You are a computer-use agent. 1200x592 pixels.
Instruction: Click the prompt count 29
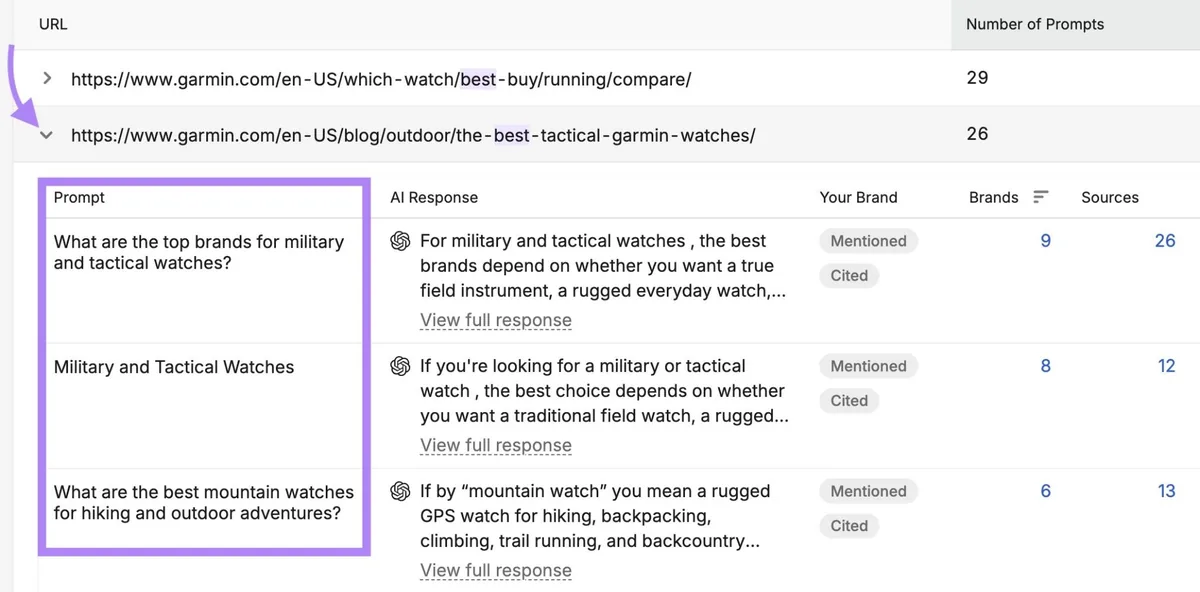point(977,77)
